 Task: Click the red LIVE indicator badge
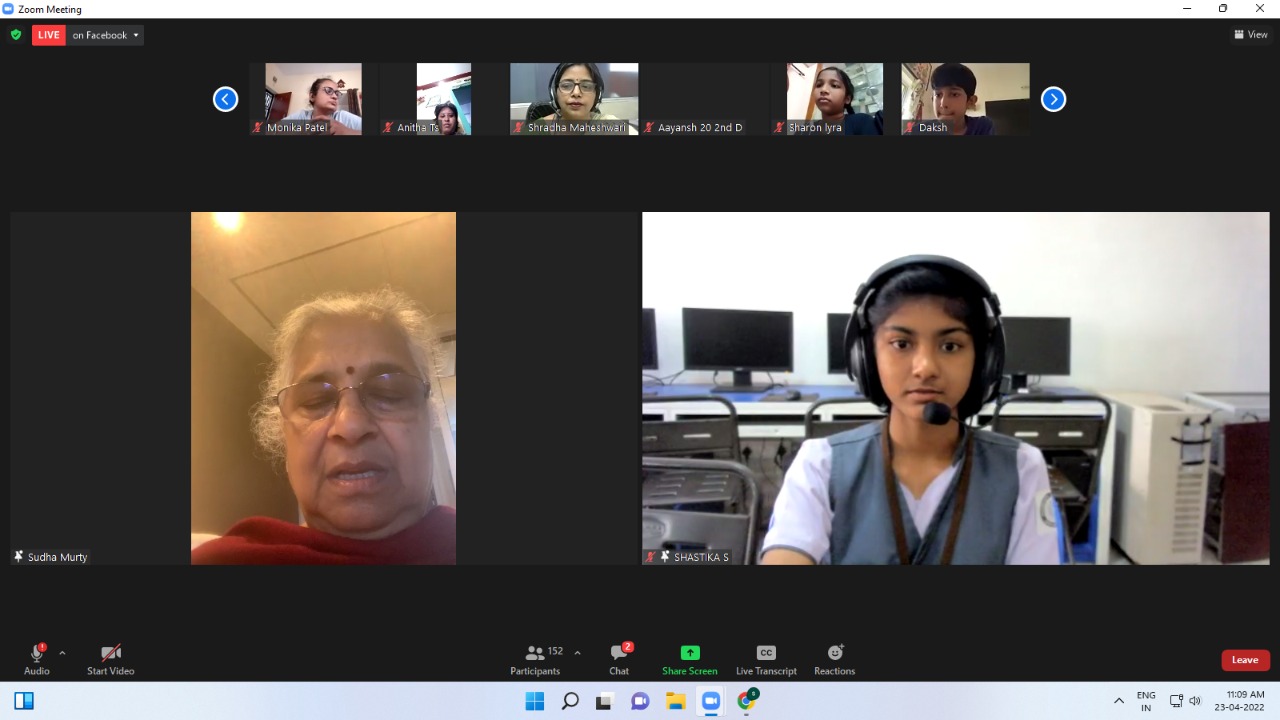coord(49,35)
